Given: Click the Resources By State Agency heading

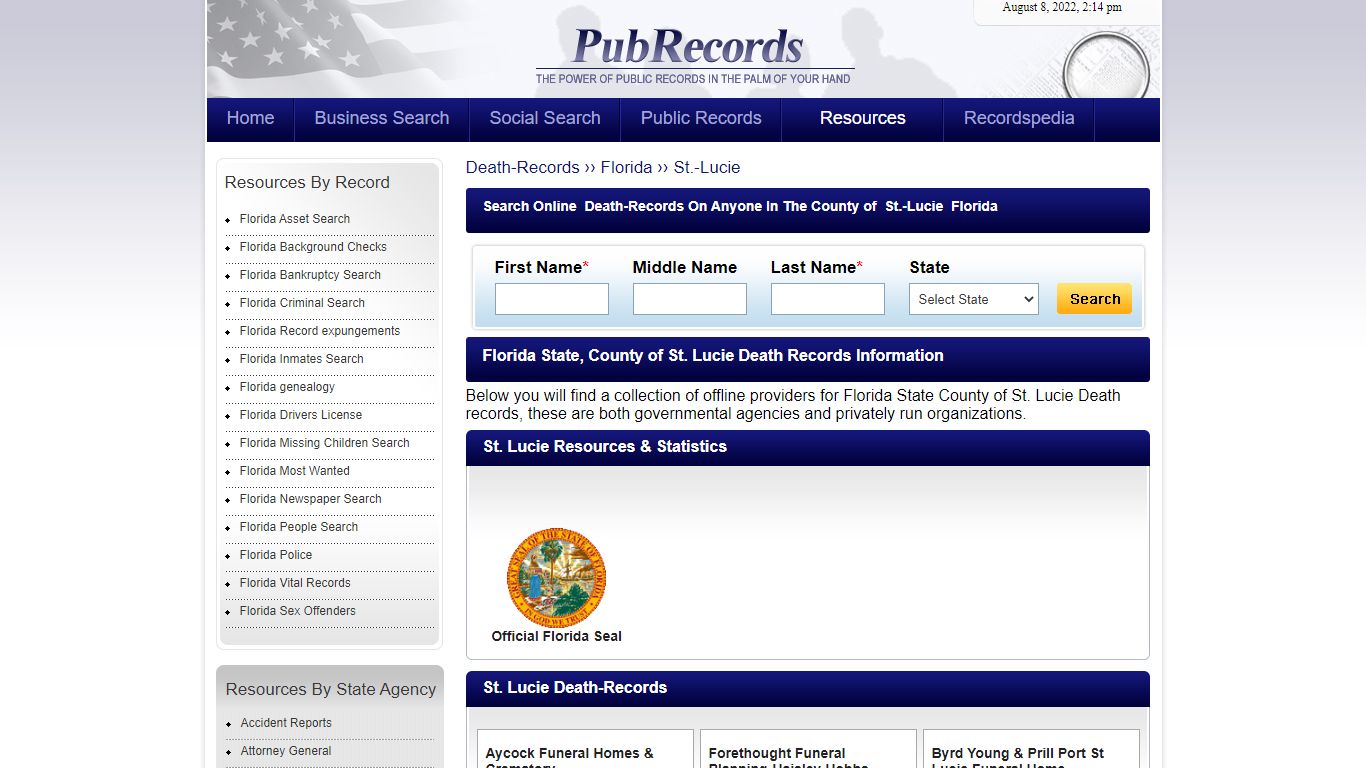Looking at the screenshot, I should coord(331,689).
